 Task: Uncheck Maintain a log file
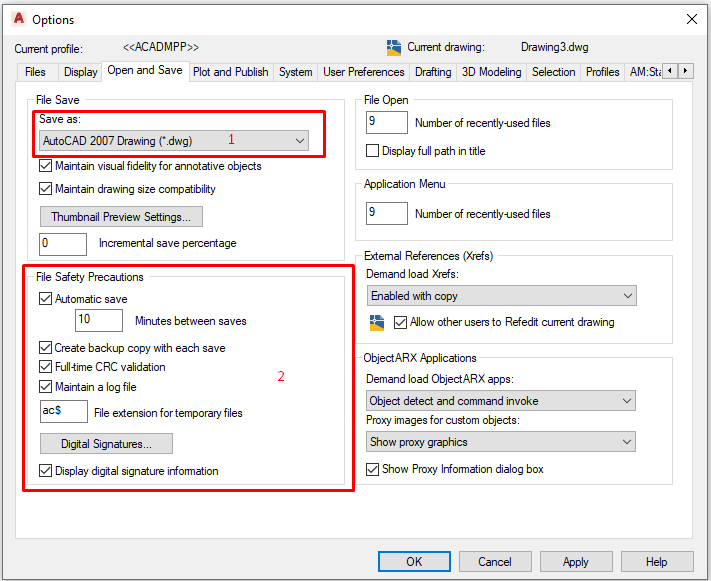pos(45,386)
